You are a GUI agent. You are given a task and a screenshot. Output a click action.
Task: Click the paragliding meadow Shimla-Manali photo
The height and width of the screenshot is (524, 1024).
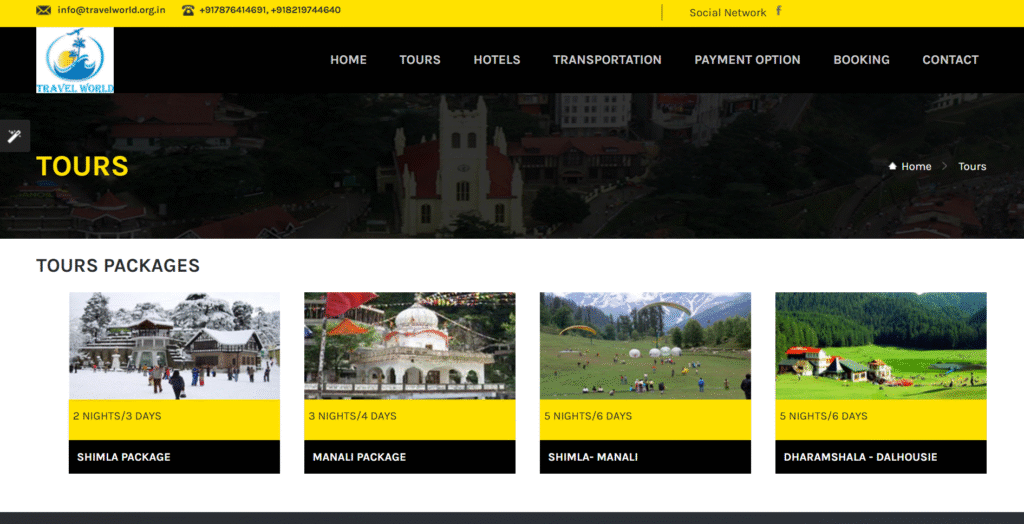pos(645,346)
